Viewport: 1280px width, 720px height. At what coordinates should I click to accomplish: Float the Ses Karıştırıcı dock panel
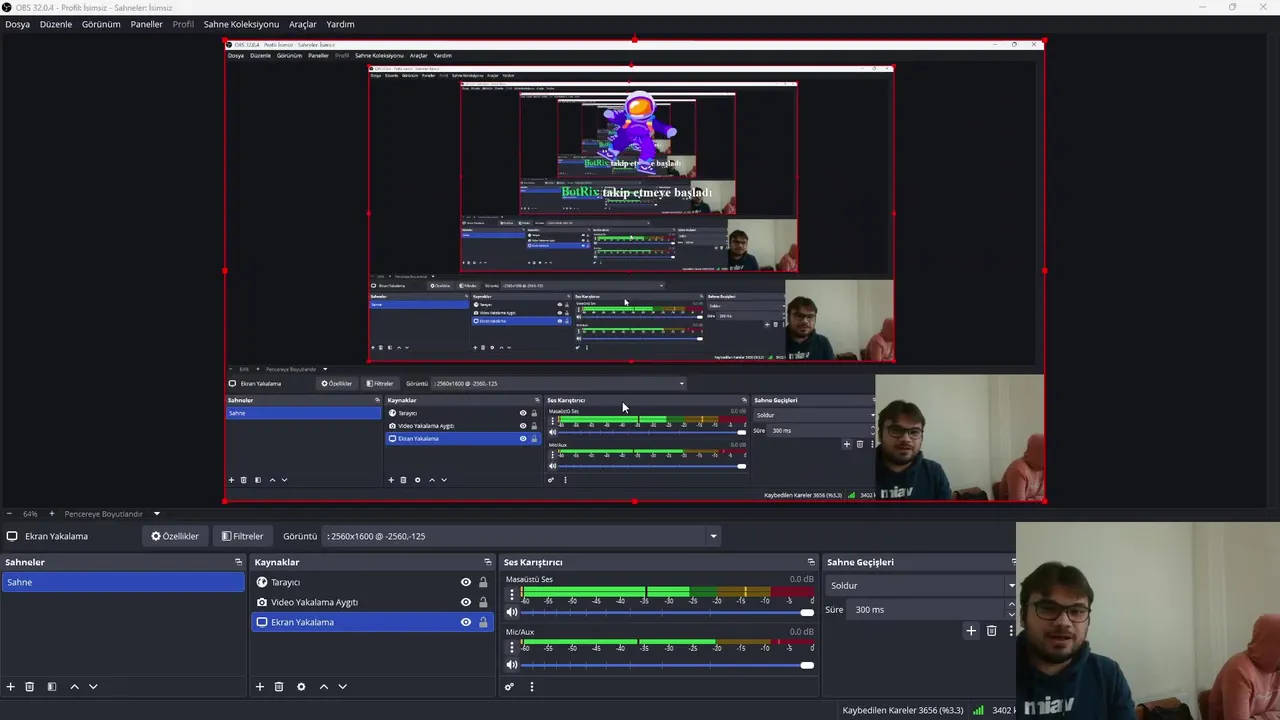pyautogui.click(x=811, y=562)
